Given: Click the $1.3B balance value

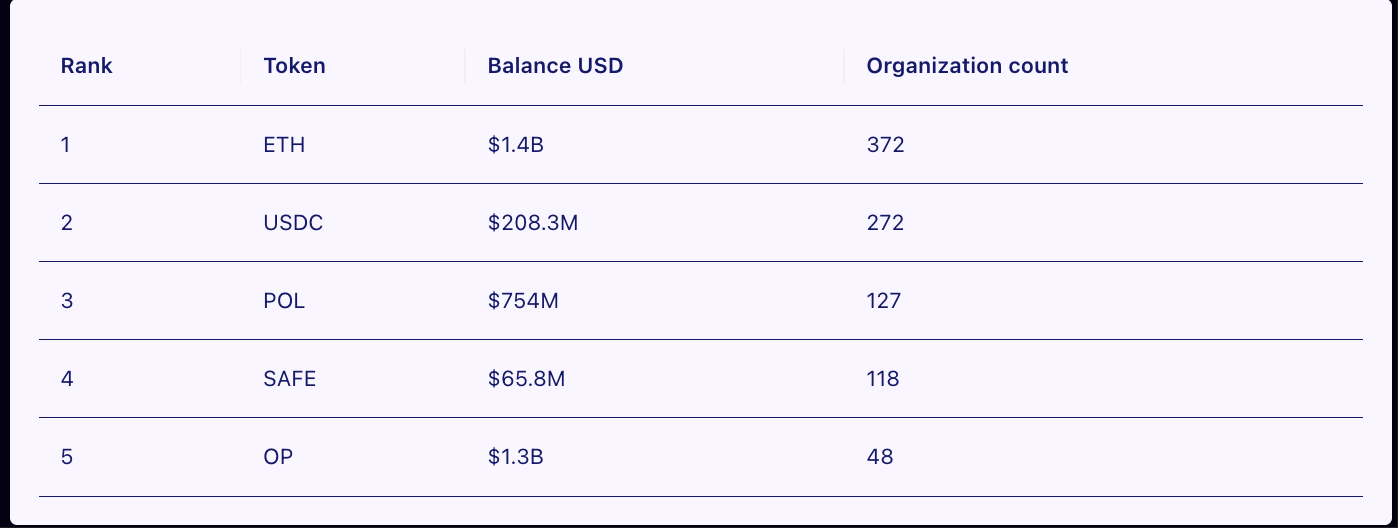Looking at the screenshot, I should (515, 457).
